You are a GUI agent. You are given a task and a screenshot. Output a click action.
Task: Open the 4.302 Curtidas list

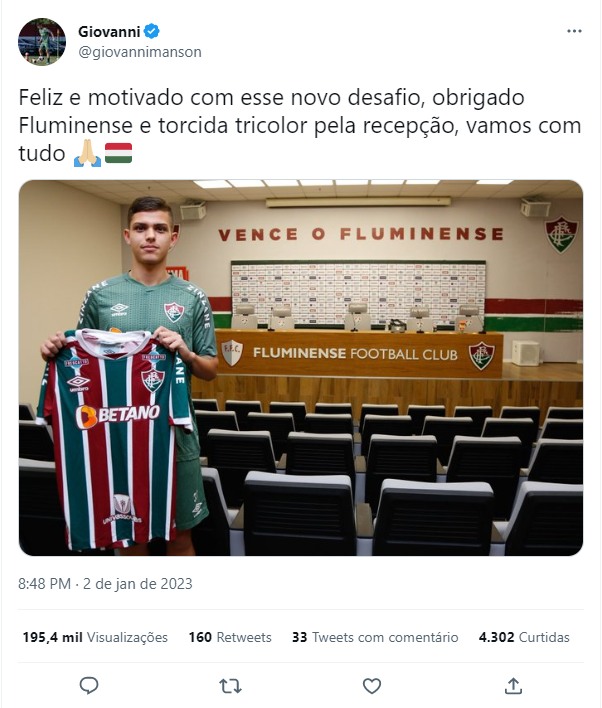[x=524, y=637]
